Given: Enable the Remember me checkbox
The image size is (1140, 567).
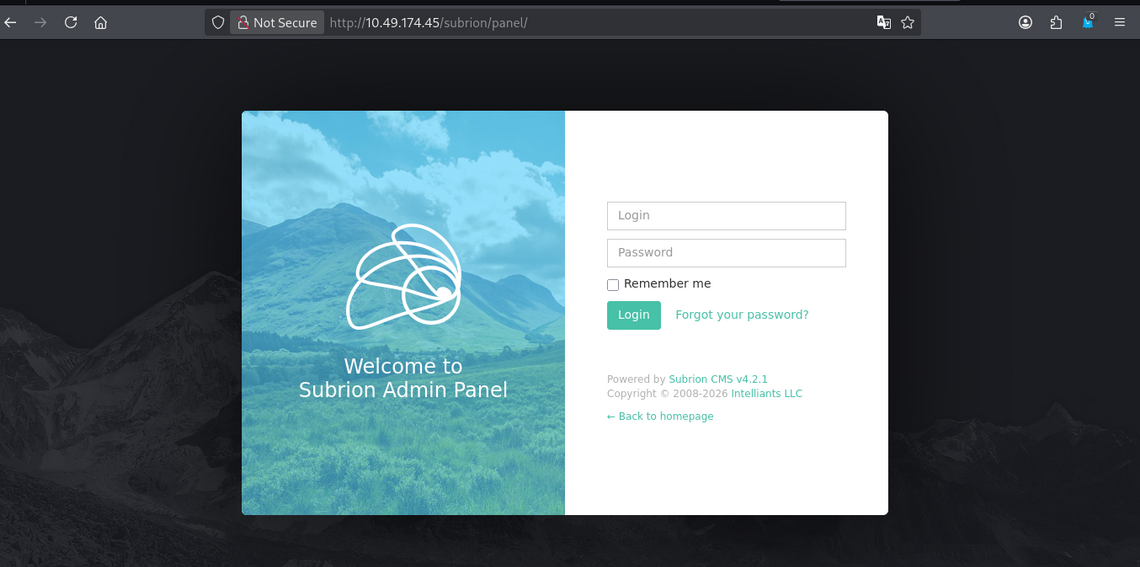Looking at the screenshot, I should point(613,285).
